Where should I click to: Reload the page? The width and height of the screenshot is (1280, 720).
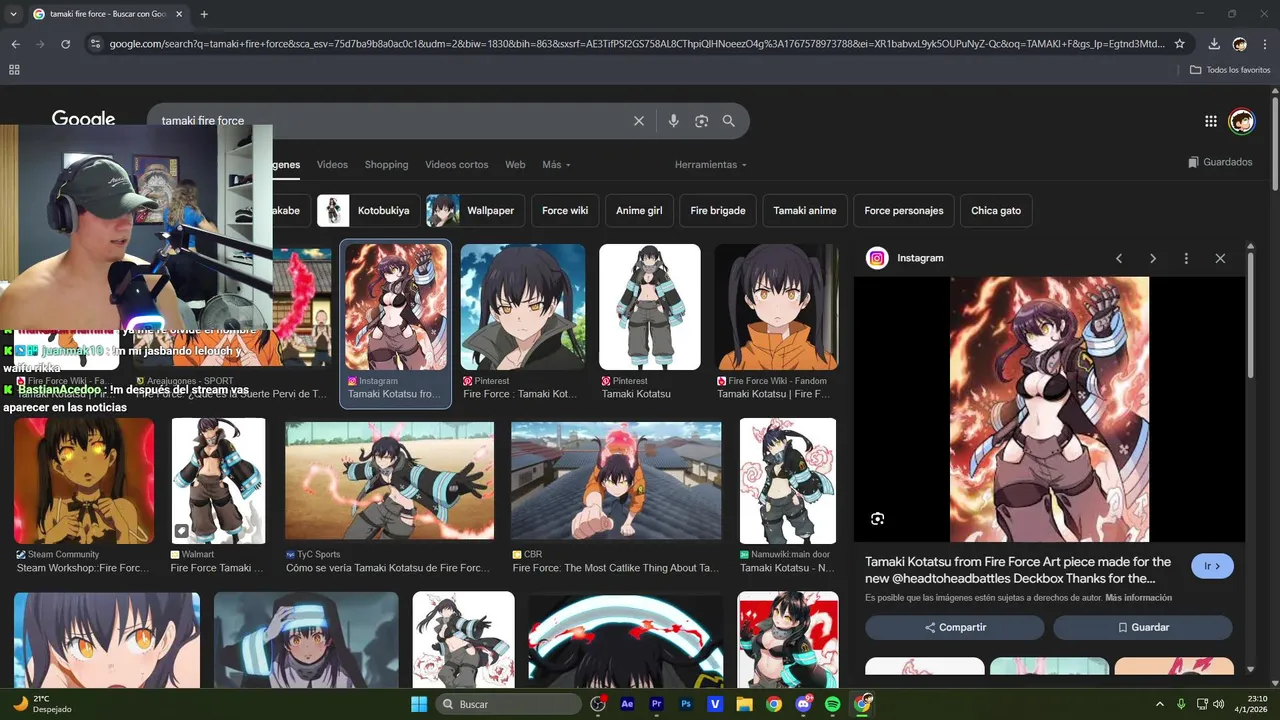click(66, 44)
